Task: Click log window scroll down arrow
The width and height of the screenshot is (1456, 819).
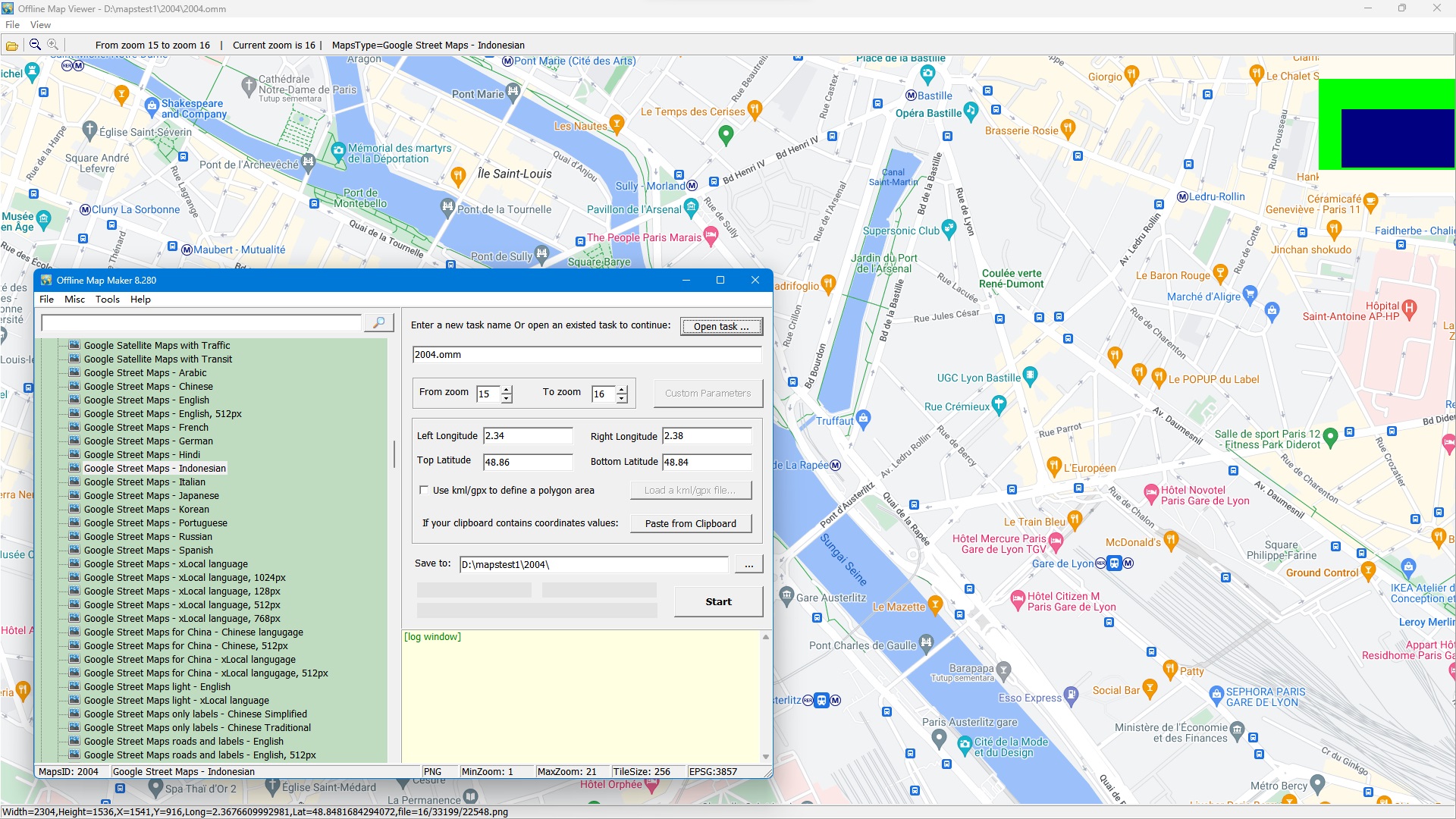Action: tap(765, 757)
